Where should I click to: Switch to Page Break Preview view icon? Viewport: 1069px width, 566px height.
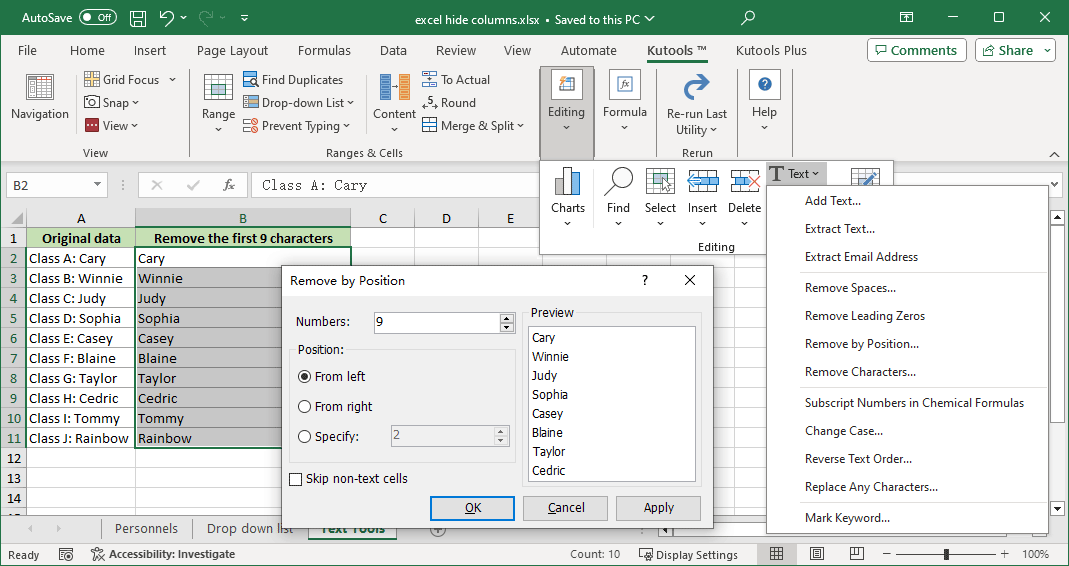pos(857,554)
